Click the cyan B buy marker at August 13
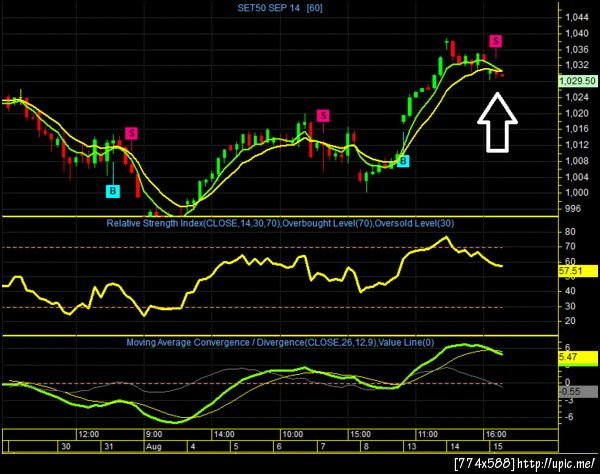Image resolution: width=600 pixels, height=474 pixels. 403,161
